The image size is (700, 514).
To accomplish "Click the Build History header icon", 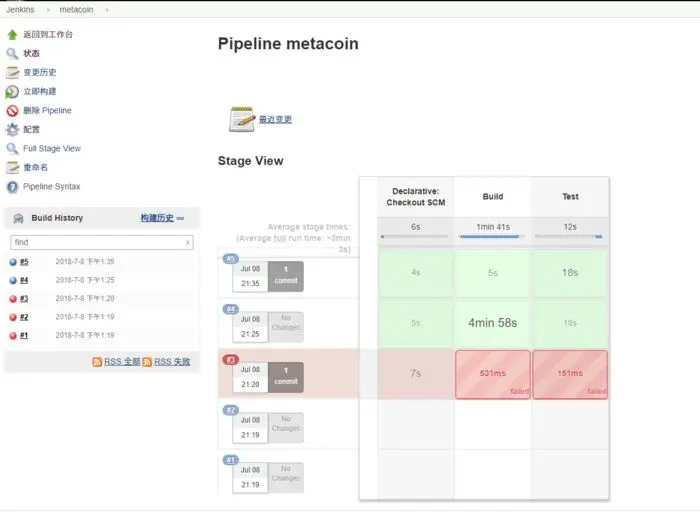I will [18, 218].
